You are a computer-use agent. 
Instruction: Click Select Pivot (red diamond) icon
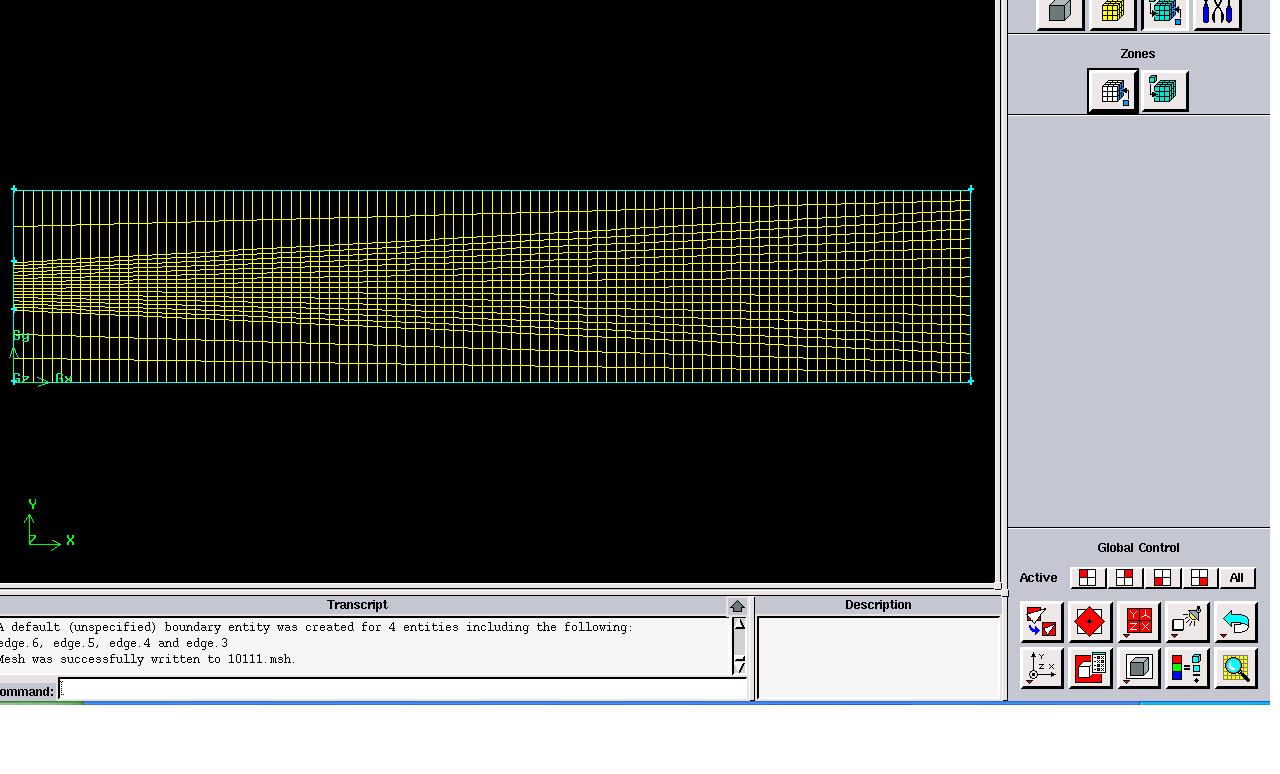1090,622
